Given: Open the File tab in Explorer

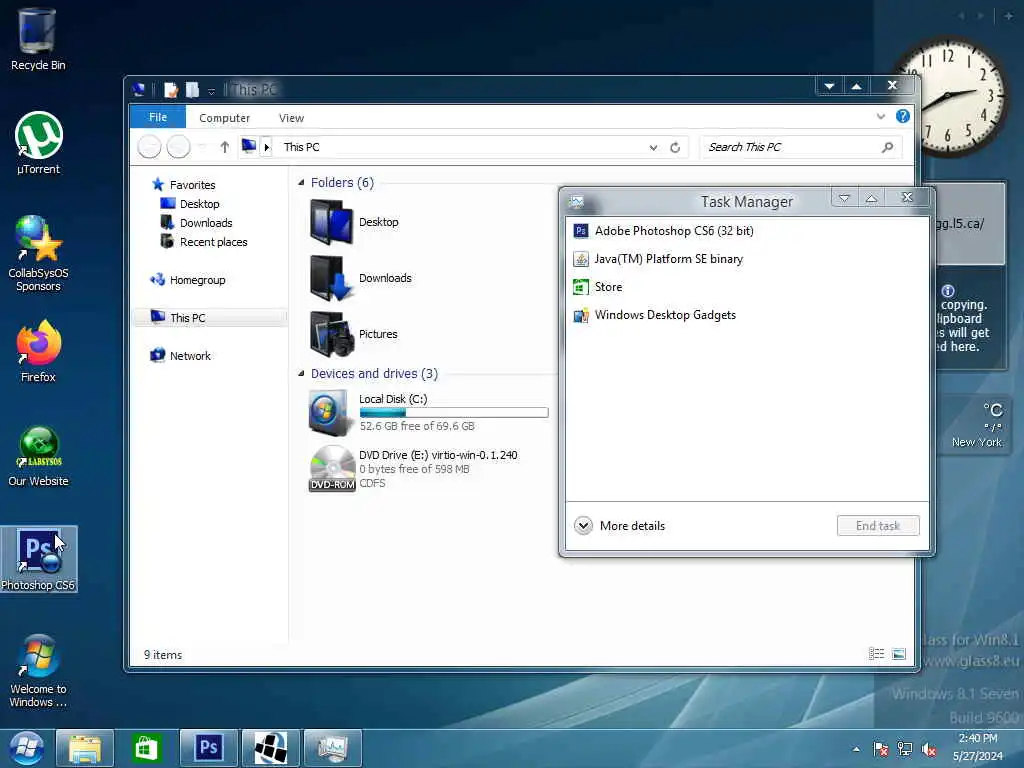Looking at the screenshot, I should pos(158,117).
